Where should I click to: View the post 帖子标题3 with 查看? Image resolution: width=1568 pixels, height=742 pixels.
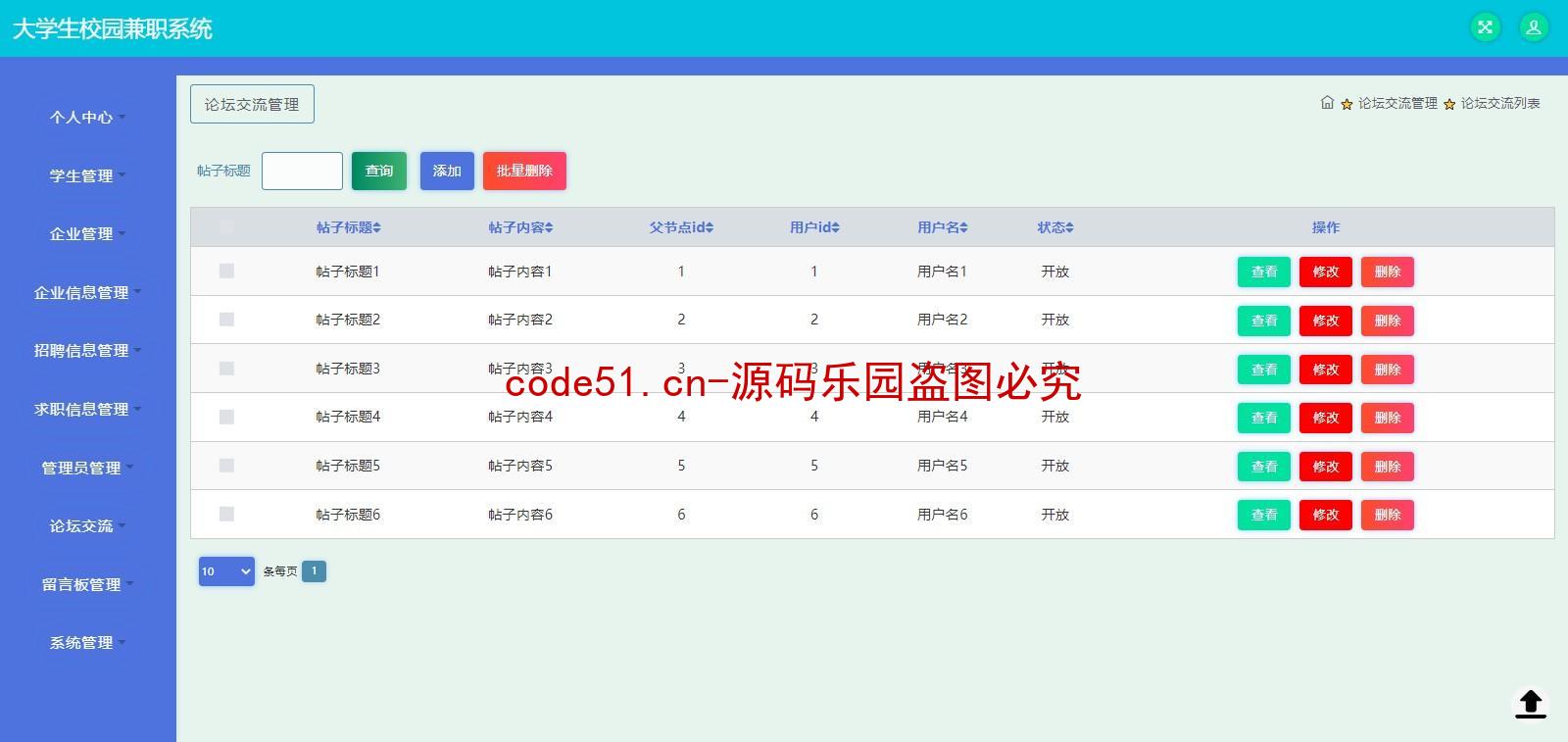pyautogui.click(x=1264, y=370)
